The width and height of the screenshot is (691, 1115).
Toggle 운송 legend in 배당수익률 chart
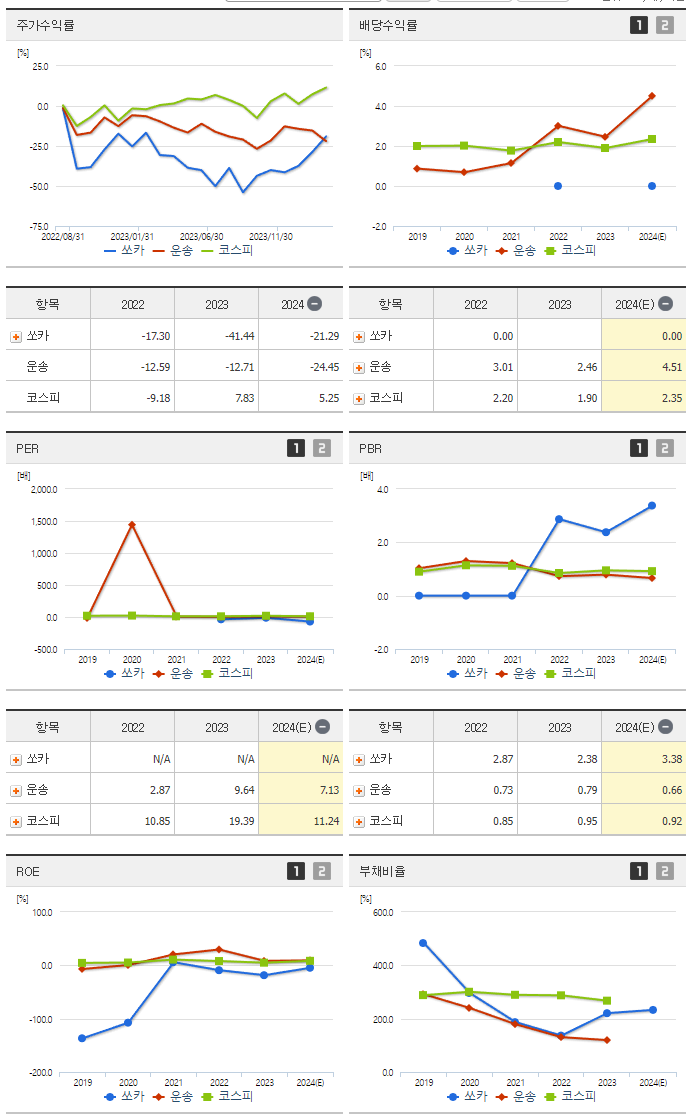(x=516, y=250)
